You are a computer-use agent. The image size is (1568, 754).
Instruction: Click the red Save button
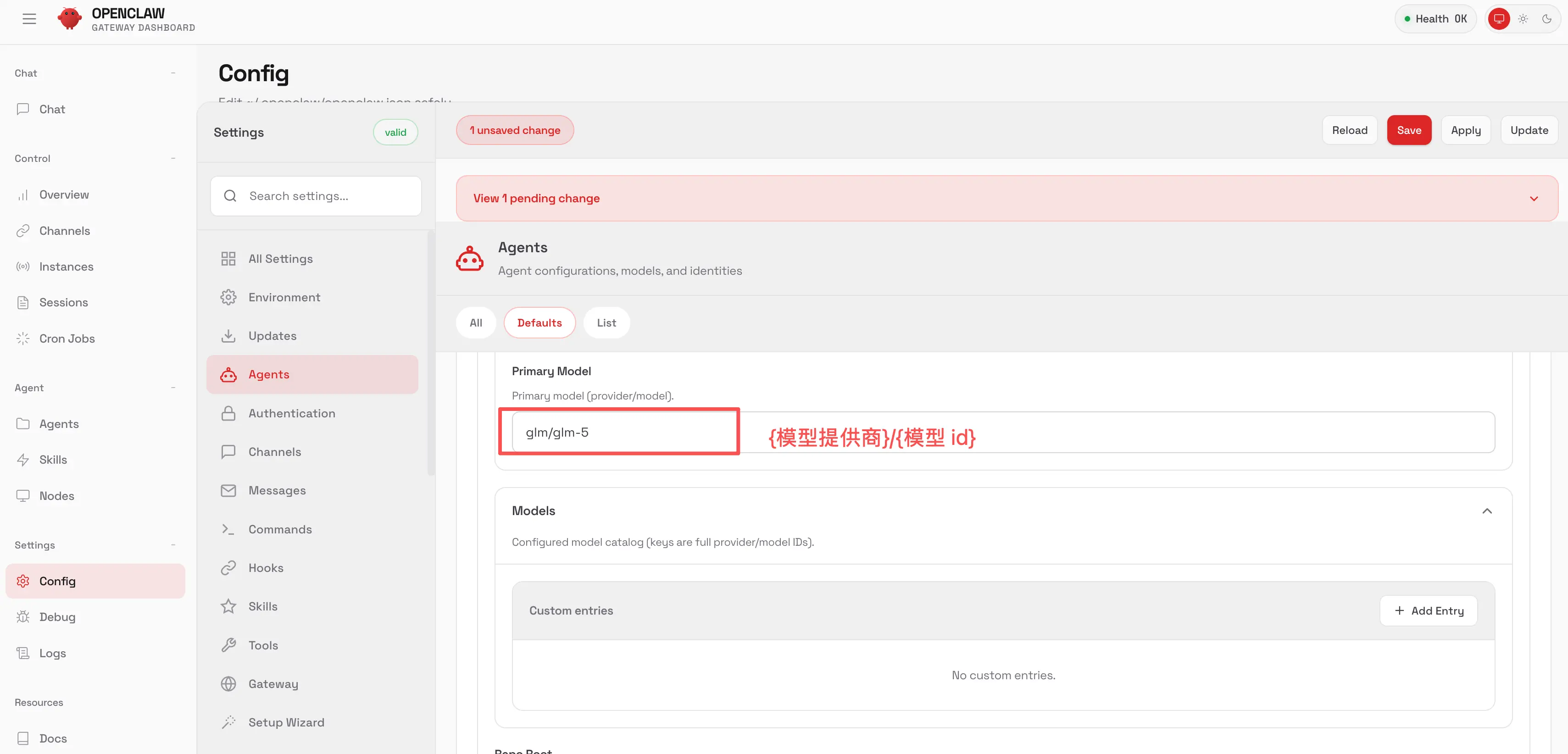point(1408,130)
